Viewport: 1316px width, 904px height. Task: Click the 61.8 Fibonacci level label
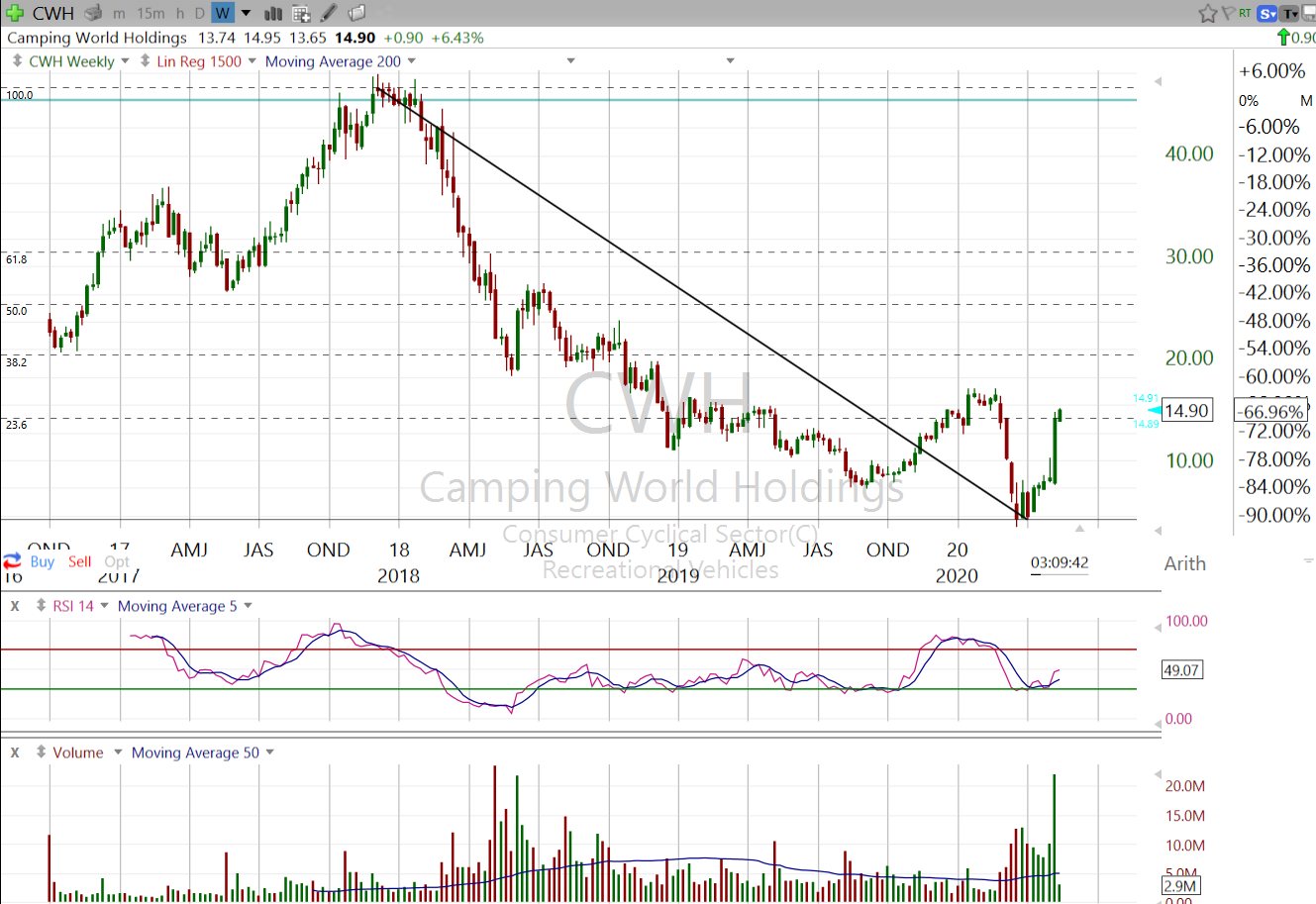(17, 259)
